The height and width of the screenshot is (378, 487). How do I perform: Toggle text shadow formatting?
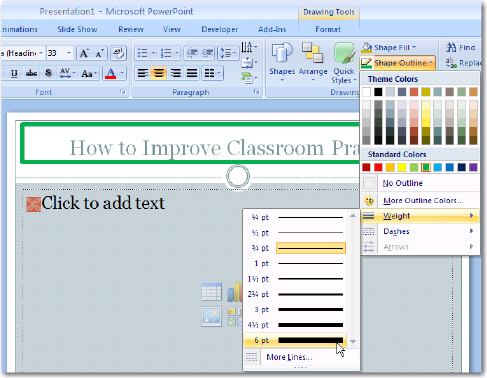pos(48,73)
